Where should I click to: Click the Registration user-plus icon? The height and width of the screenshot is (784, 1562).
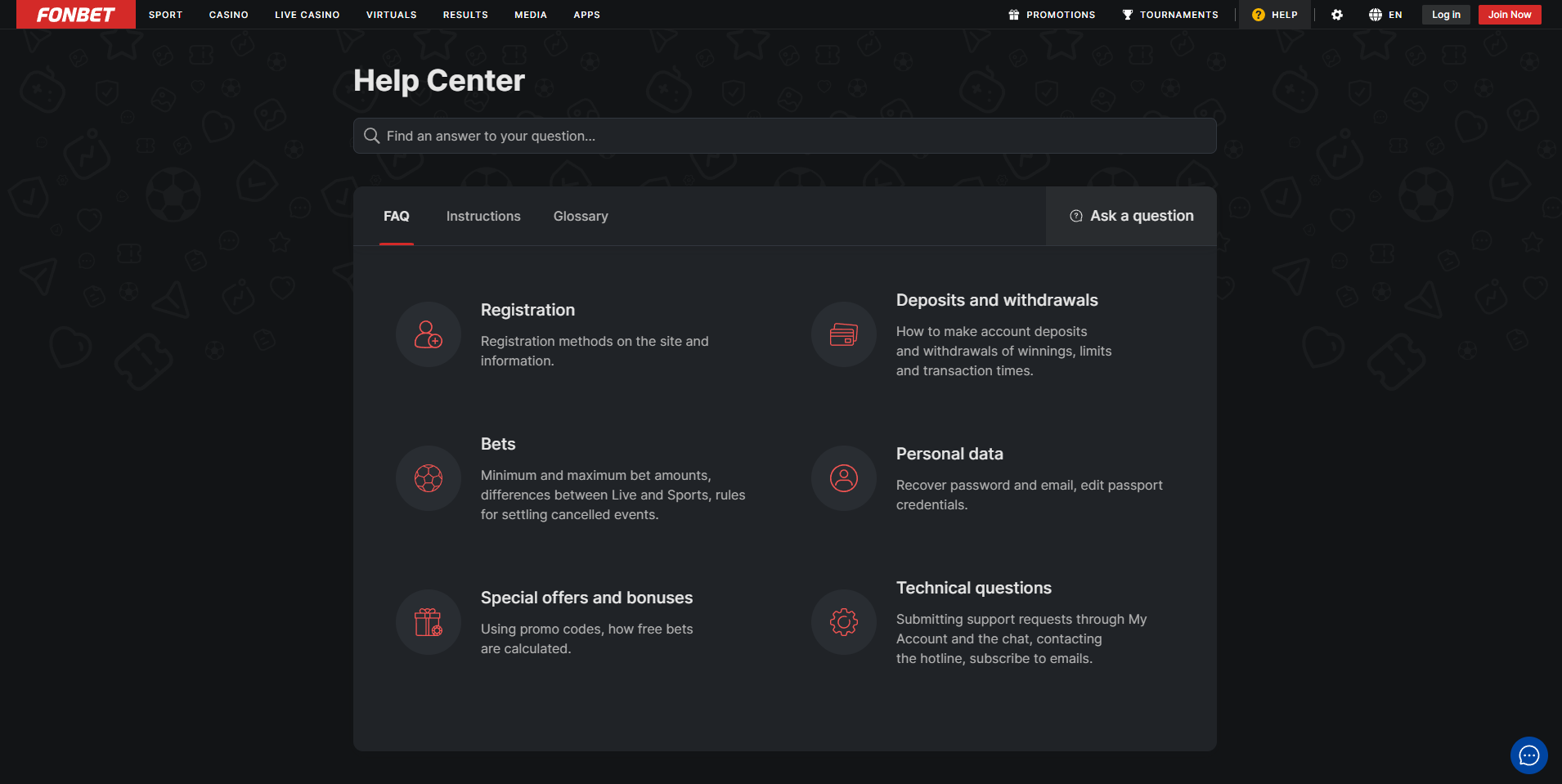coord(428,334)
